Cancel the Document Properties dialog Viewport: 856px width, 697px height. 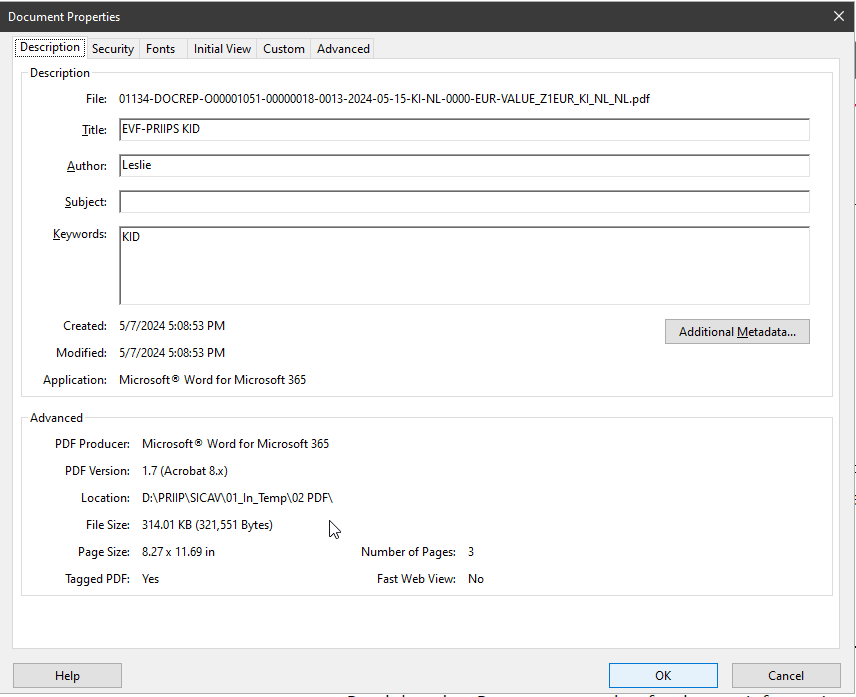click(786, 676)
